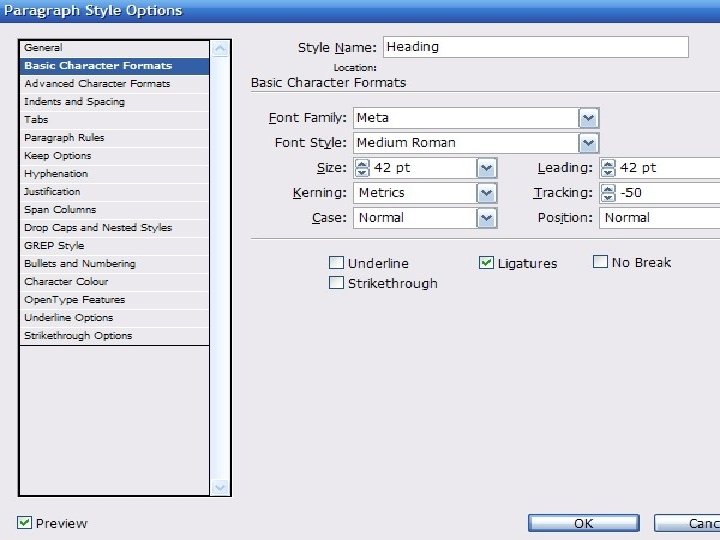Image resolution: width=720 pixels, height=540 pixels.
Task: Open Paragraph Rules category
Action: click(x=114, y=137)
